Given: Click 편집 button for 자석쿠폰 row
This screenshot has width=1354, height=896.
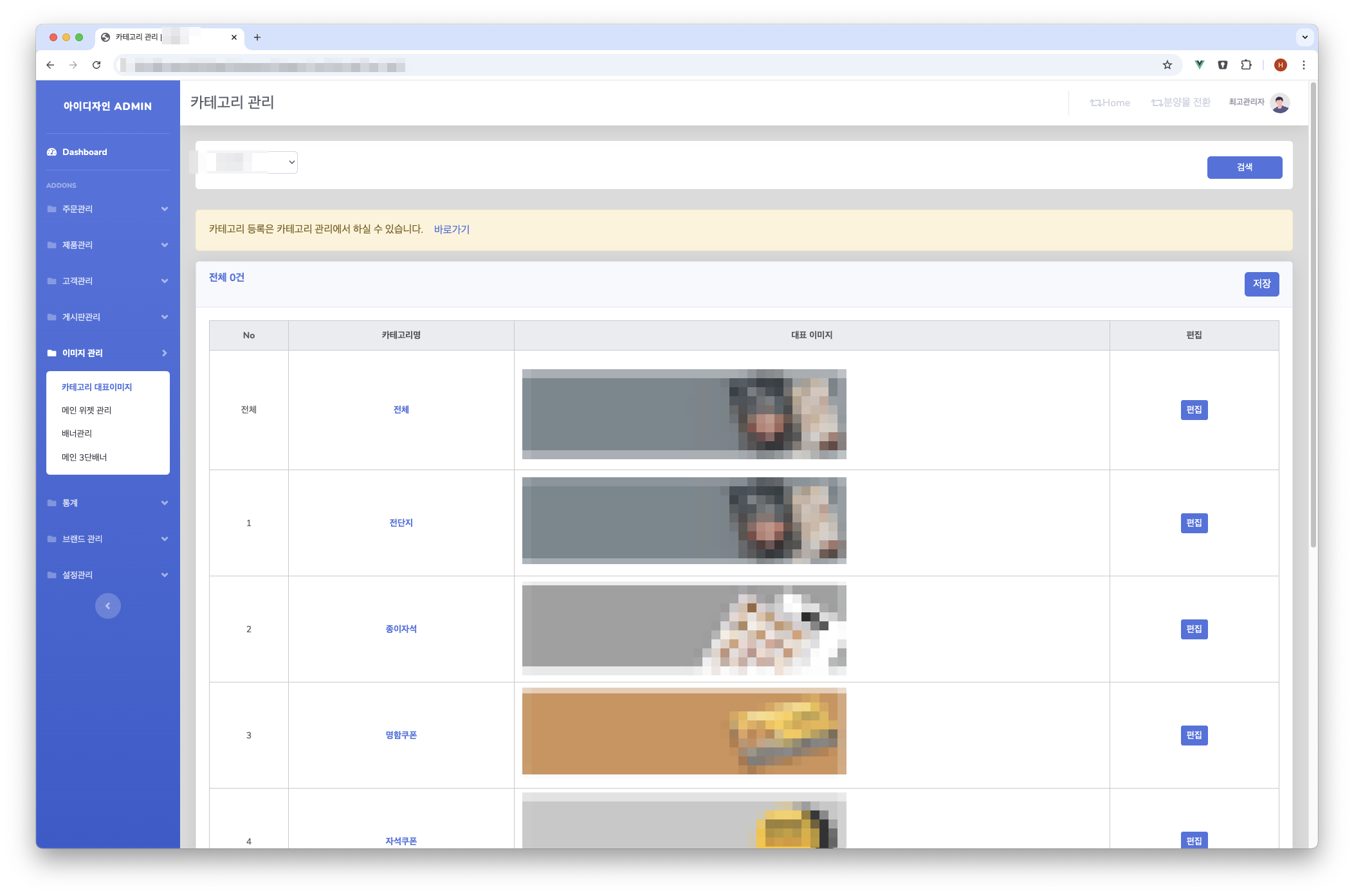Looking at the screenshot, I should click(x=1194, y=841).
